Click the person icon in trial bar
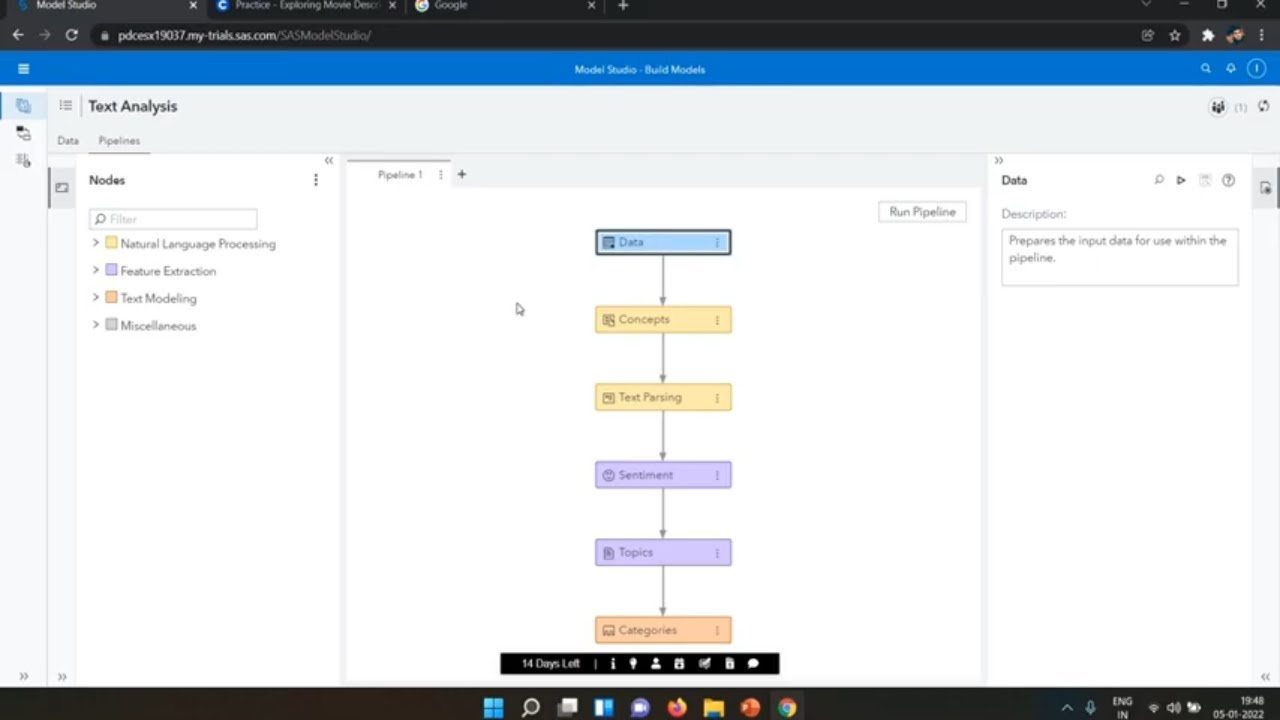1280x720 pixels. [656, 663]
